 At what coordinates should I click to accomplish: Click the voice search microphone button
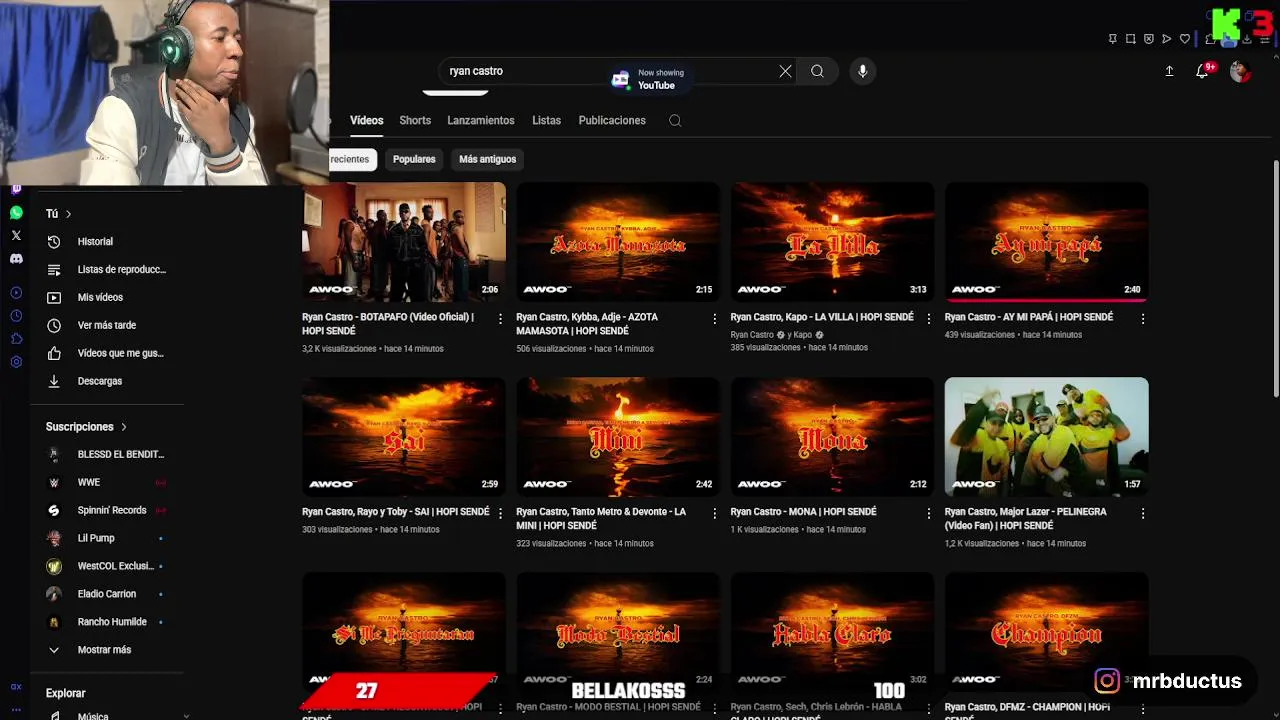[862, 71]
